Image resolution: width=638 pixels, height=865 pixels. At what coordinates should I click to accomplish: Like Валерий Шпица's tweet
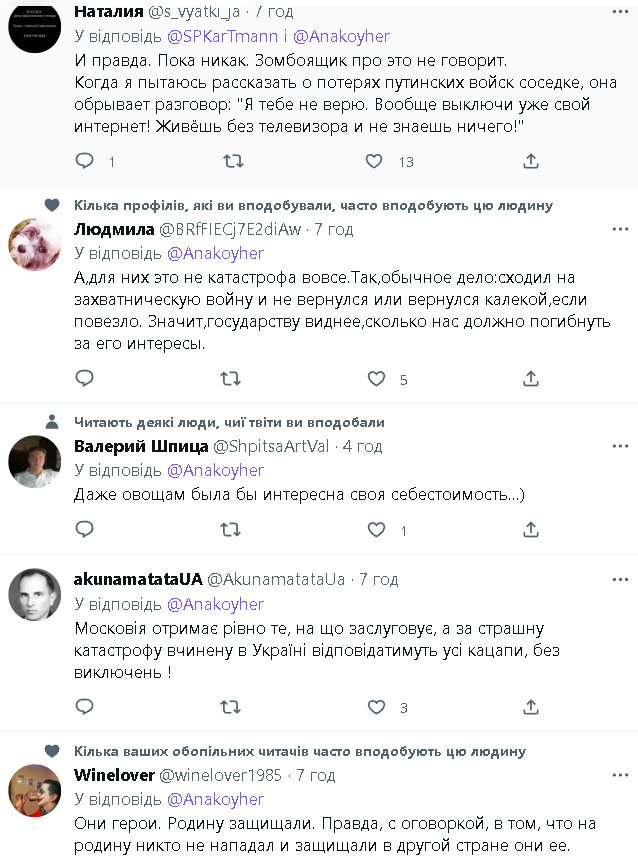point(376,530)
